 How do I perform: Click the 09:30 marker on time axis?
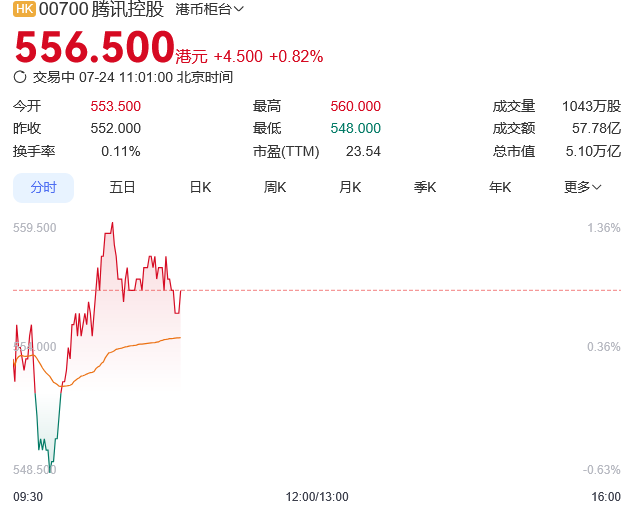[x=28, y=496]
